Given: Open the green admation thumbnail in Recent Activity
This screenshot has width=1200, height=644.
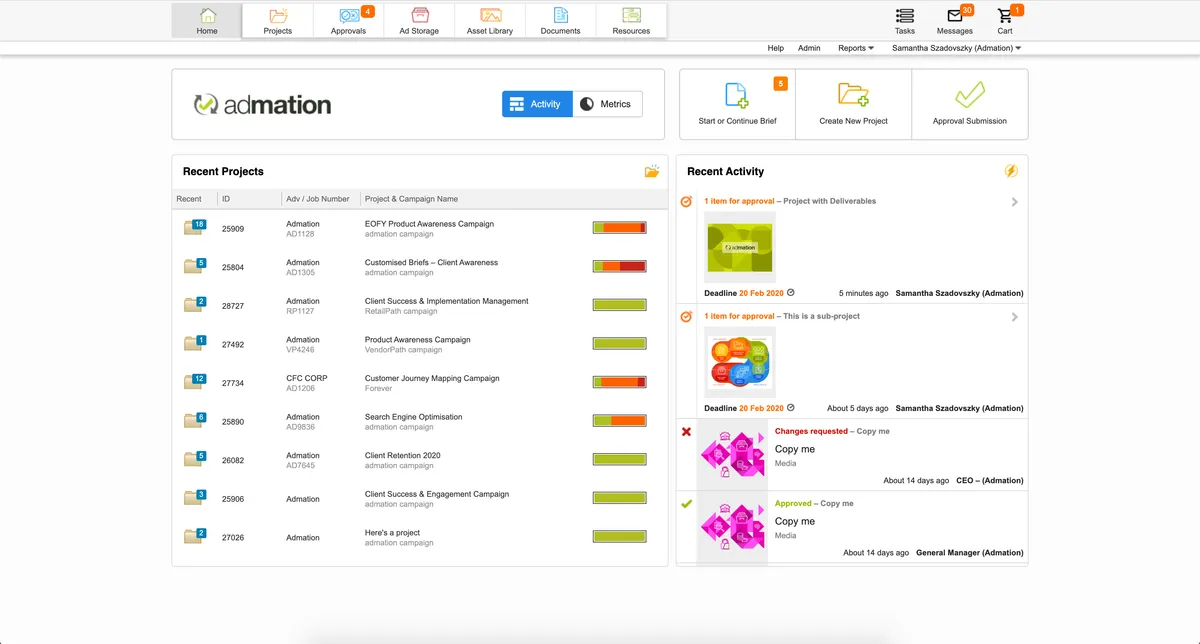Looking at the screenshot, I should tap(740, 247).
